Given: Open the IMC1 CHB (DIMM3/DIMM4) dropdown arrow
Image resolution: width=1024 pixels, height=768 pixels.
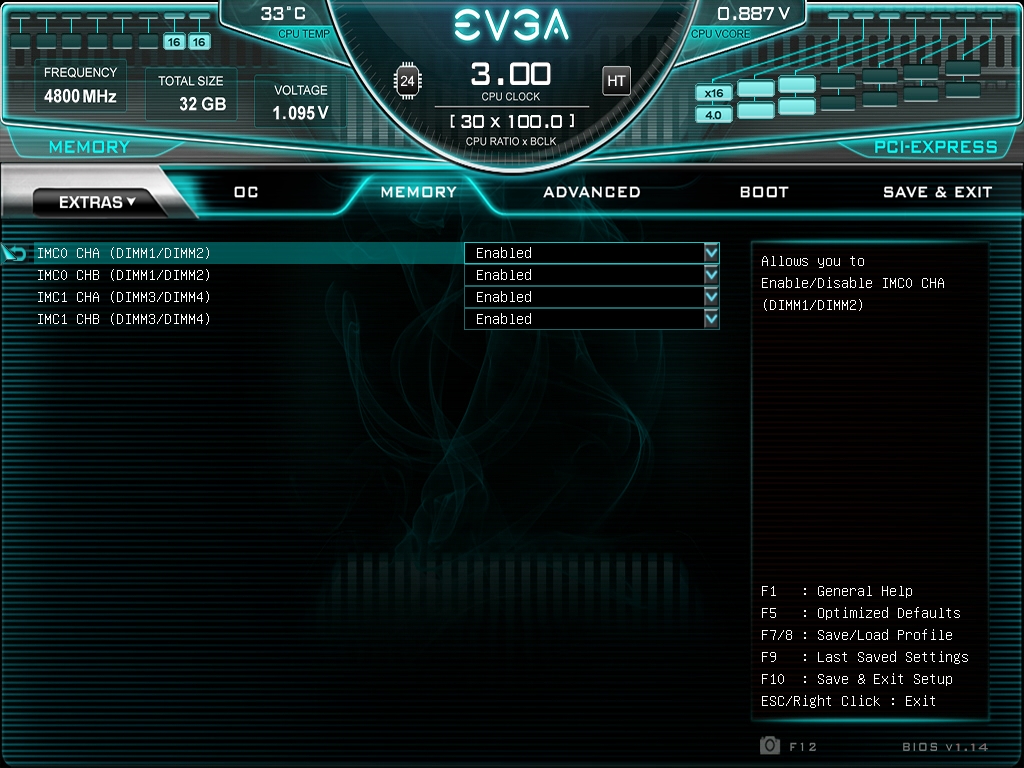Looking at the screenshot, I should (x=711, y=319).
